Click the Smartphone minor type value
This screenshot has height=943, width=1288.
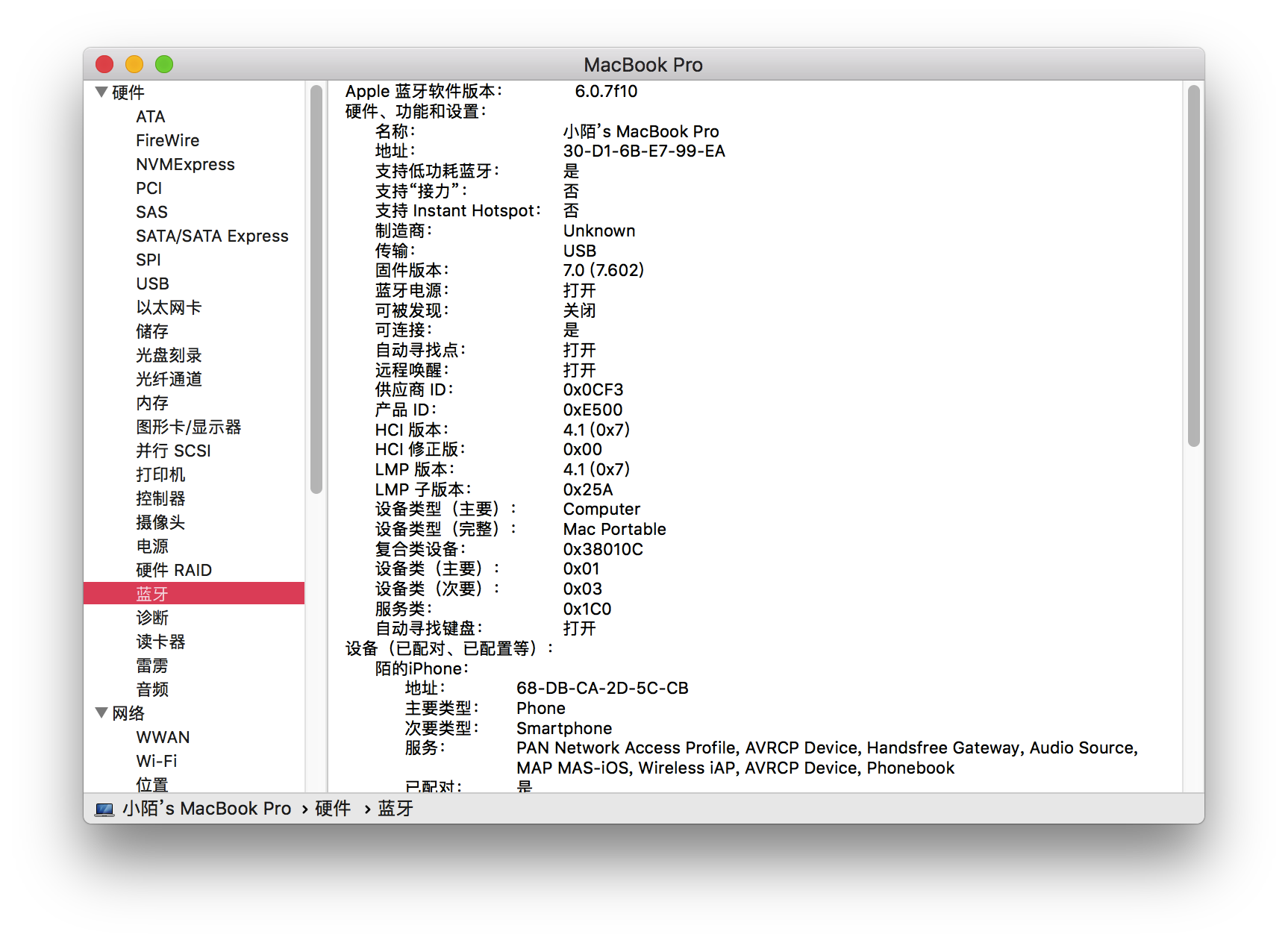564,728
